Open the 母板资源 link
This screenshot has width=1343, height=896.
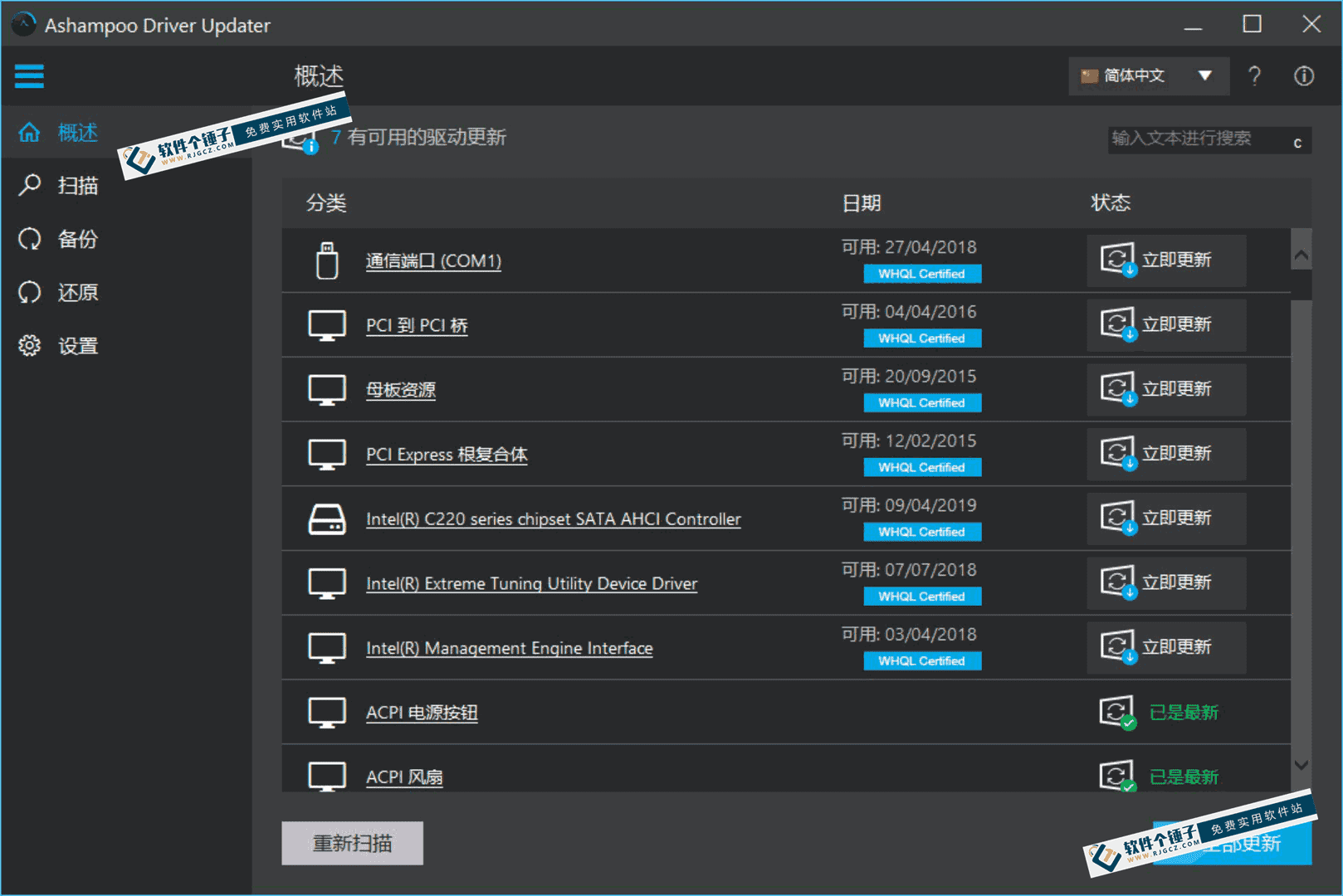point(401,391)
